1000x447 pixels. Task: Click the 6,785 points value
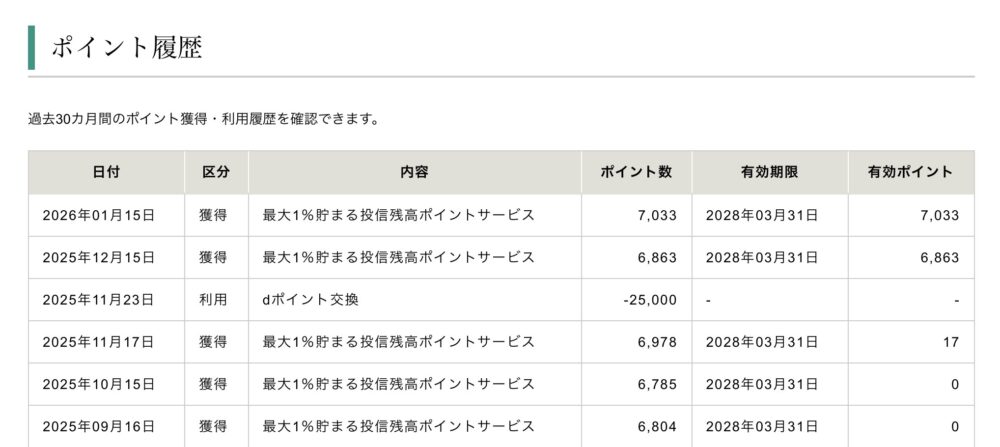click(657, 384)
